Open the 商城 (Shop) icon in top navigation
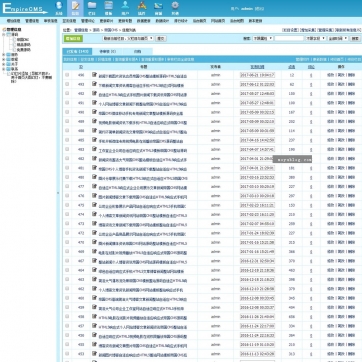Image resolution: width=362 pixels, height=362 pixels. (158, 8)
